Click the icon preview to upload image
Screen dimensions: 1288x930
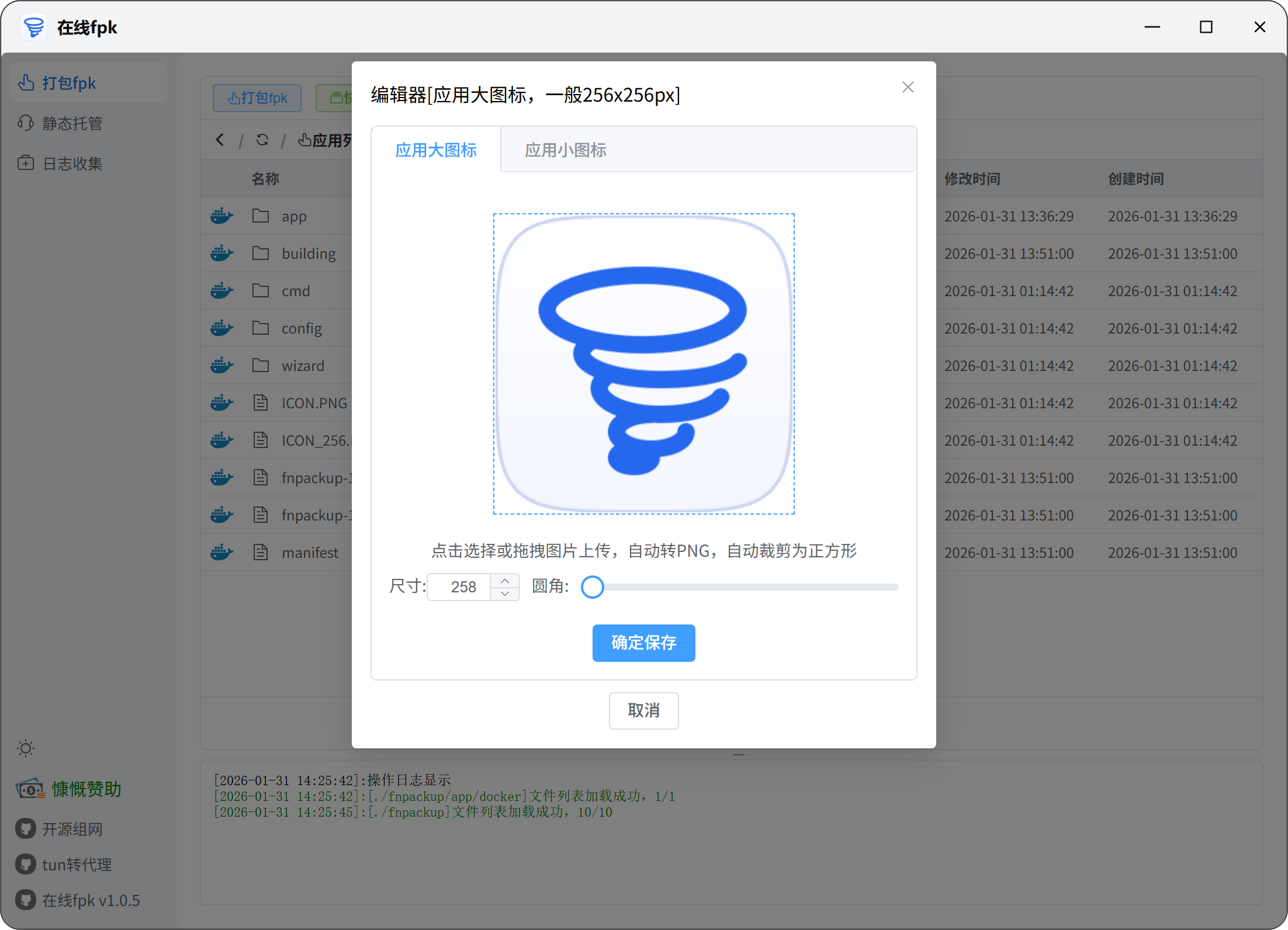click(x=643, y=363)
